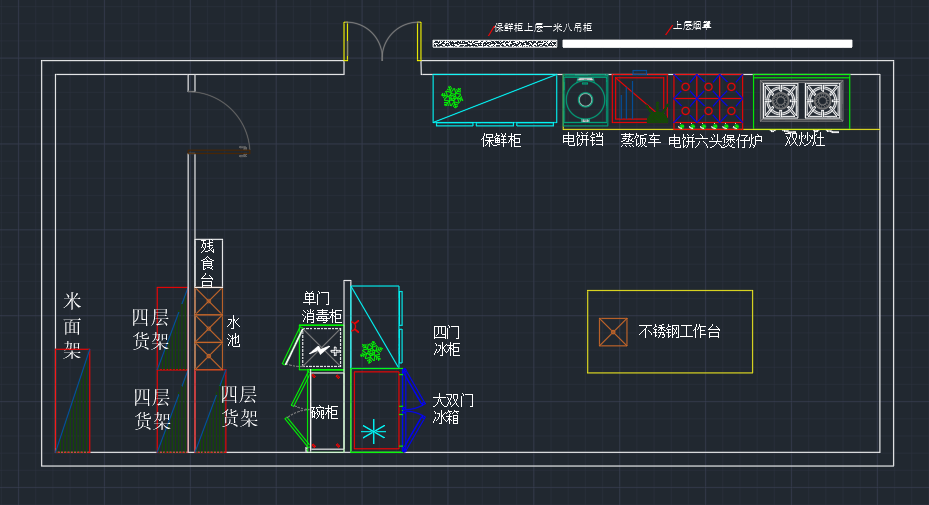The height and width of the screenshot is (505, 929).
Task: Click the right burner of the 双炒灶
Action: coord(823,100)
